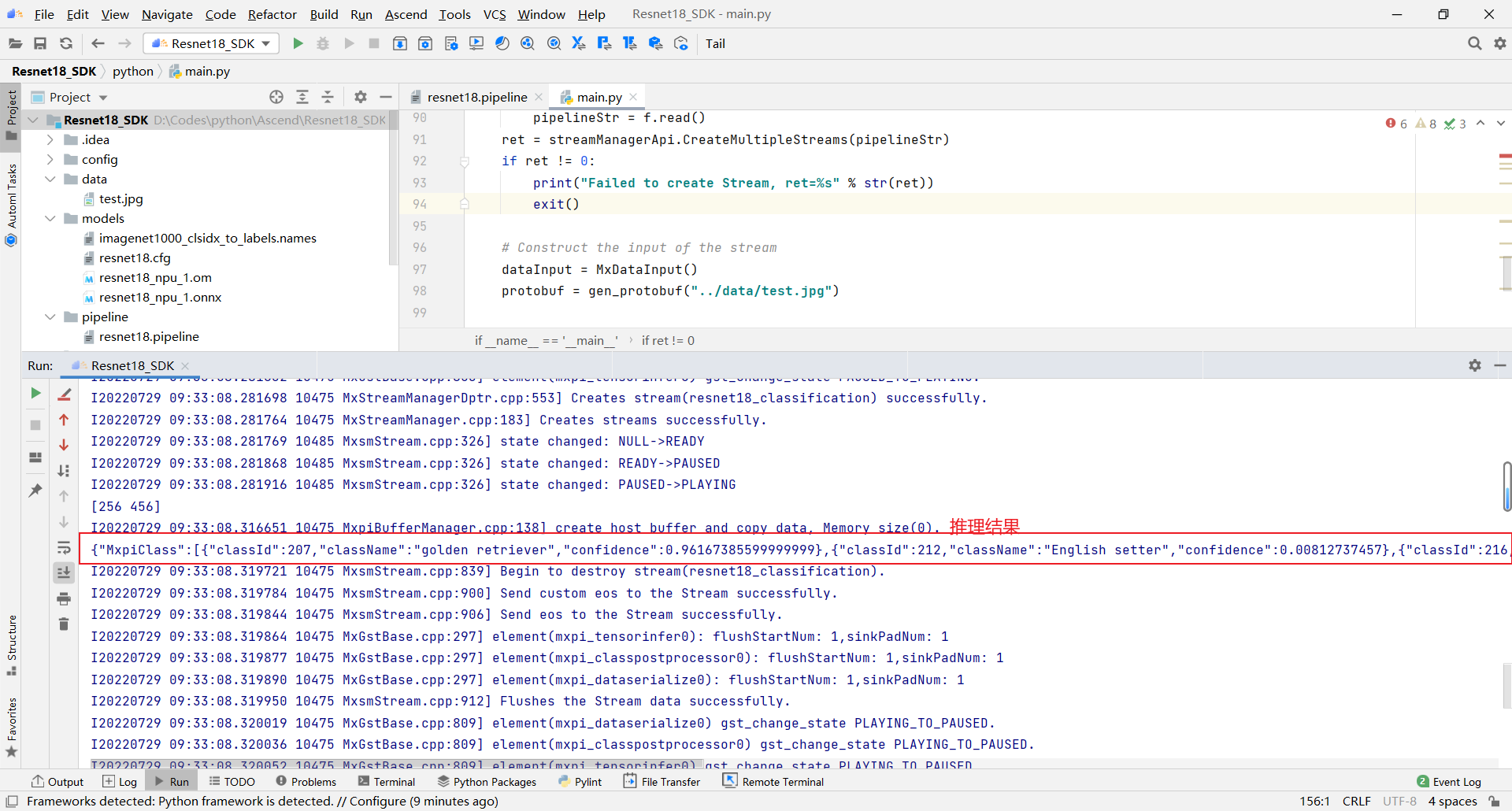Open the Resnet18_SDK run configuration dropdown
Viewport: 1512px width, 811px height.
pos(212,43)
